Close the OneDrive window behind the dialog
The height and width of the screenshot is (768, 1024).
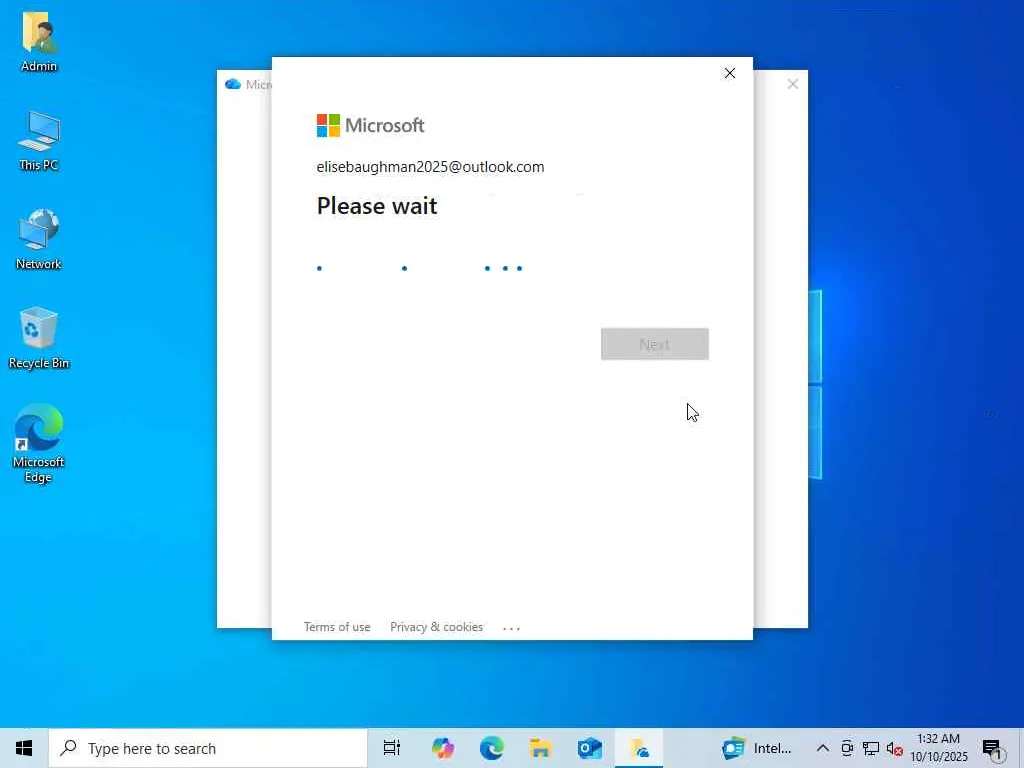point(793,84)
